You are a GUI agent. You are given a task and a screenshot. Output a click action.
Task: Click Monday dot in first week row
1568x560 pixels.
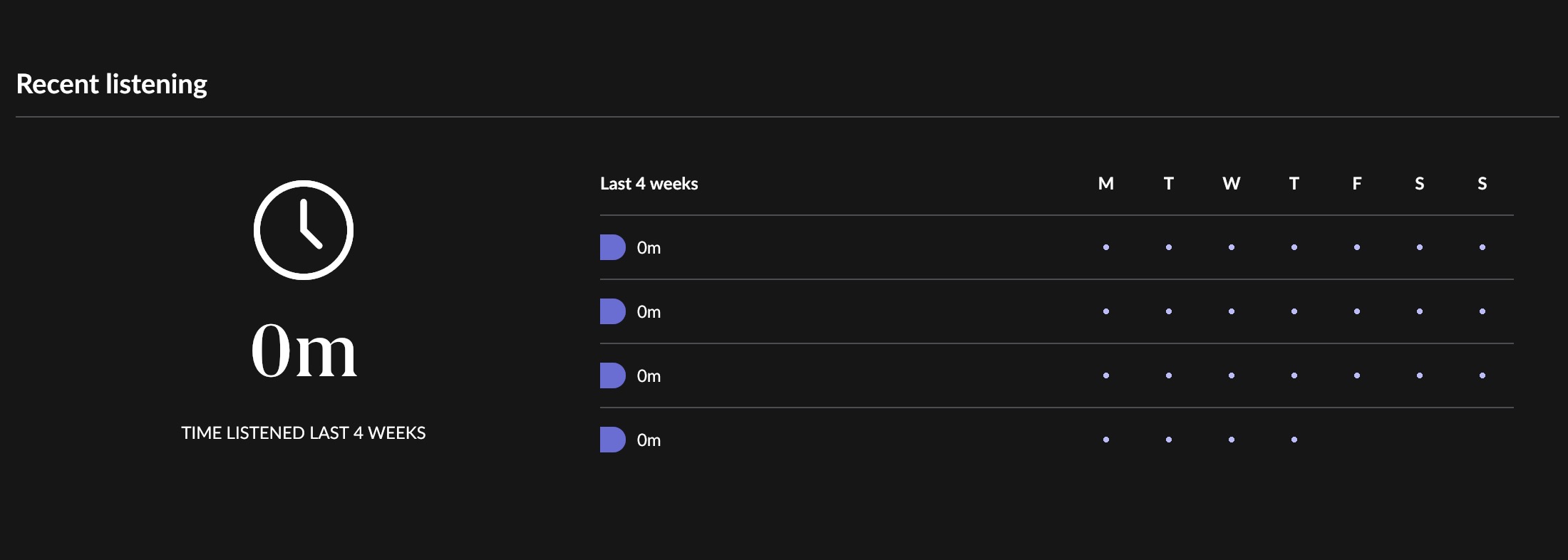[1106, 247]
